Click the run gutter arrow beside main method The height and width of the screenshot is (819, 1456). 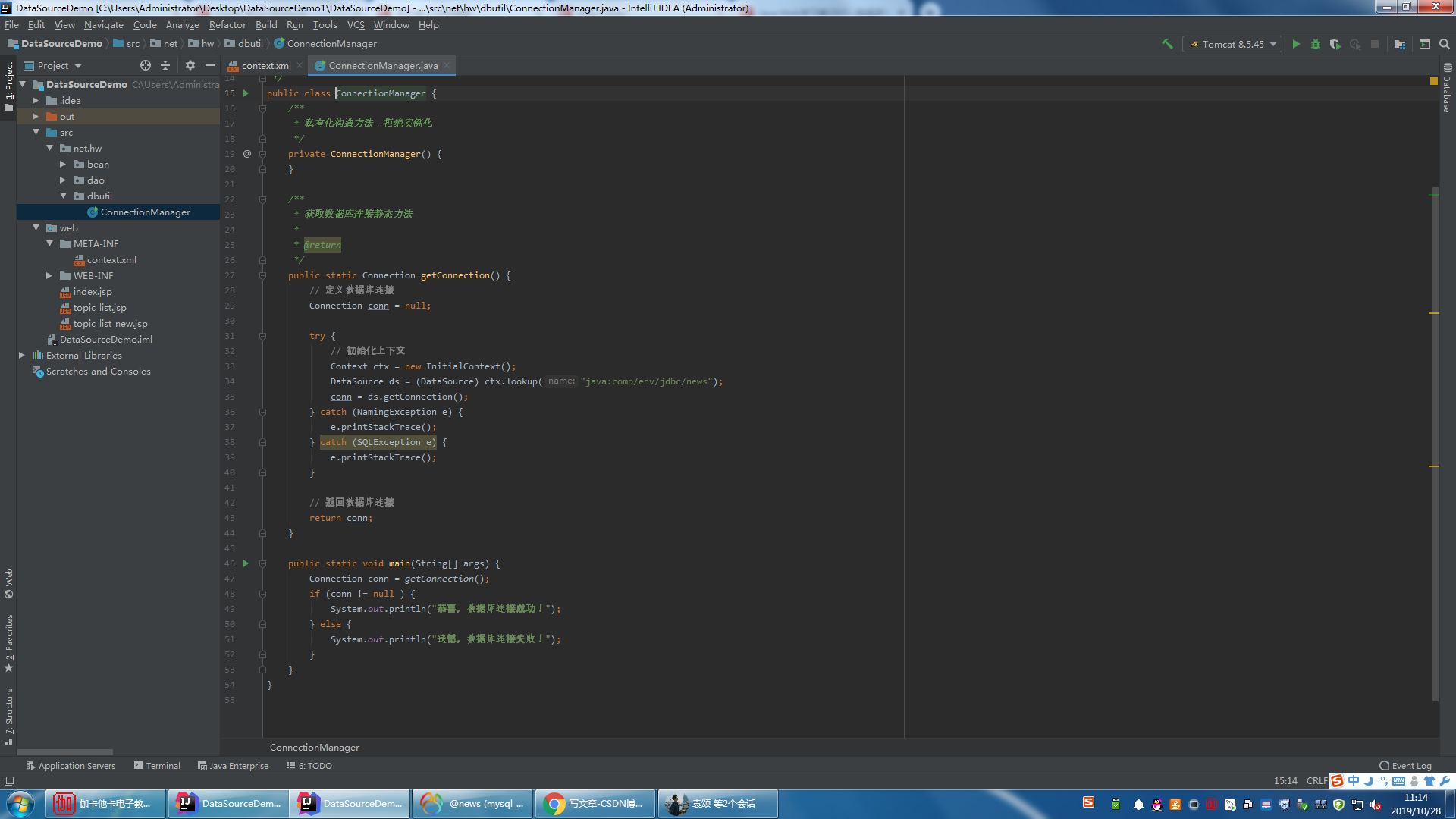pos(246,563)
